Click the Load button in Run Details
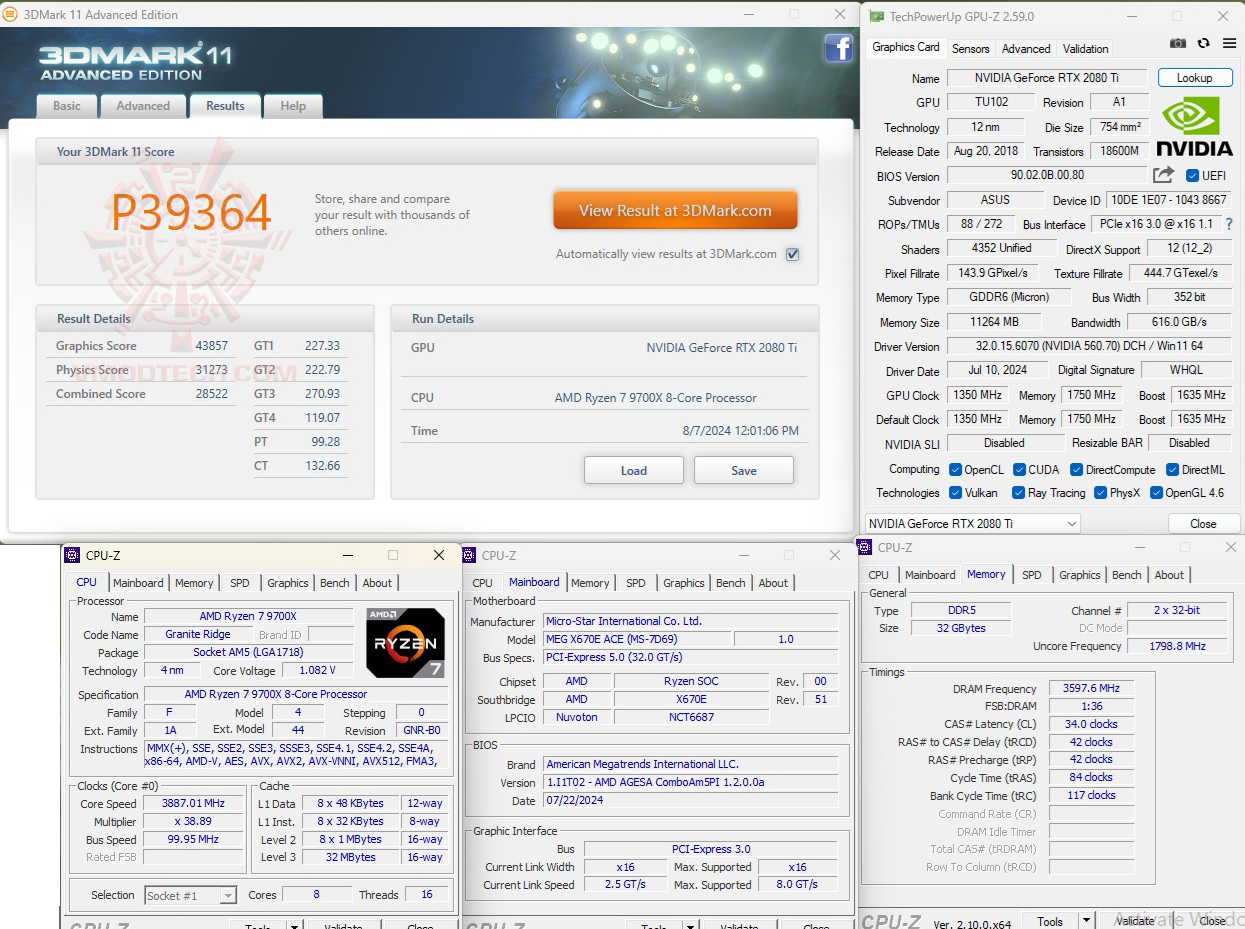1245x929 pixels. pos(634,470)
